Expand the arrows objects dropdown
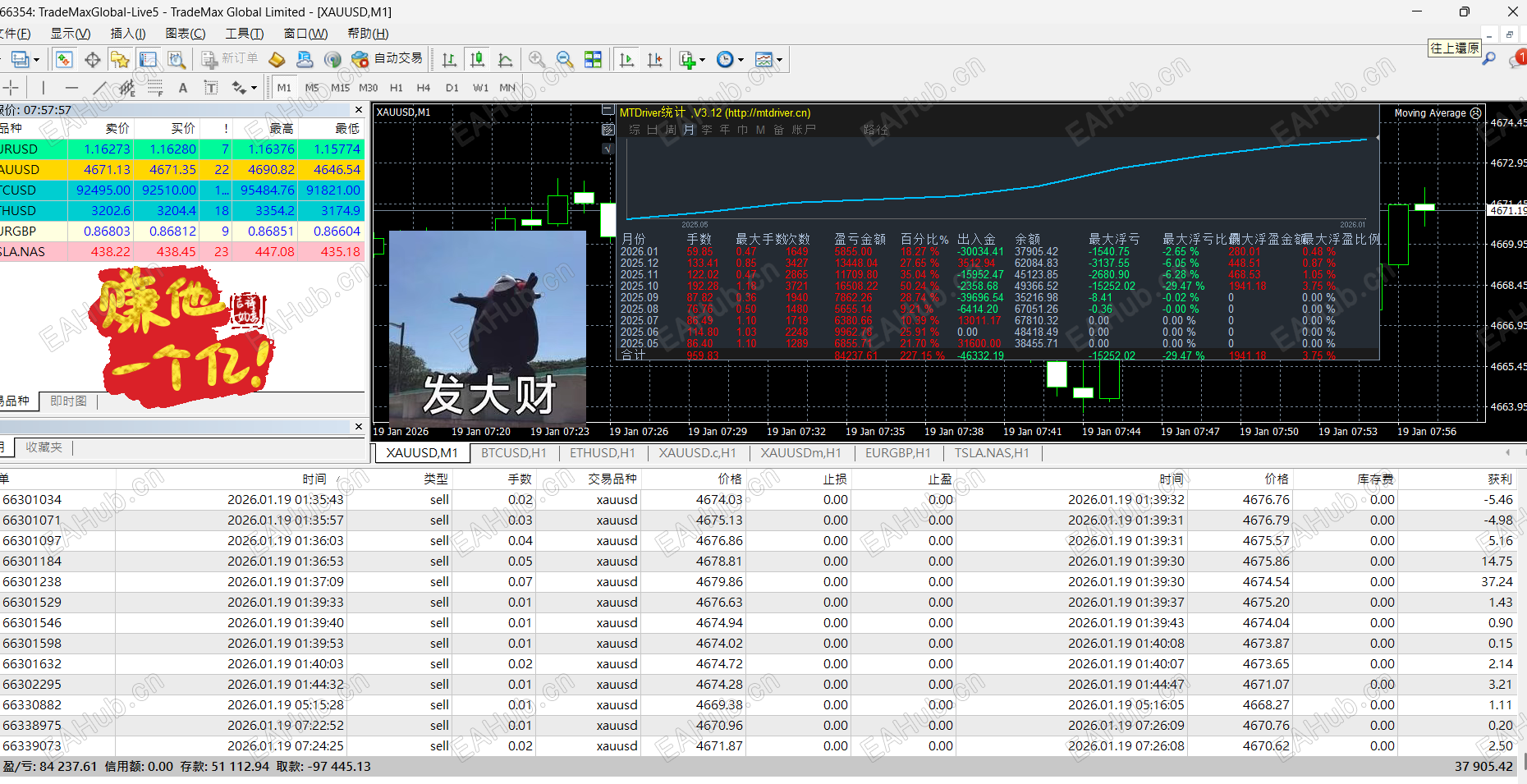Viewport: 1527px width, 784px height. [254, 88]
